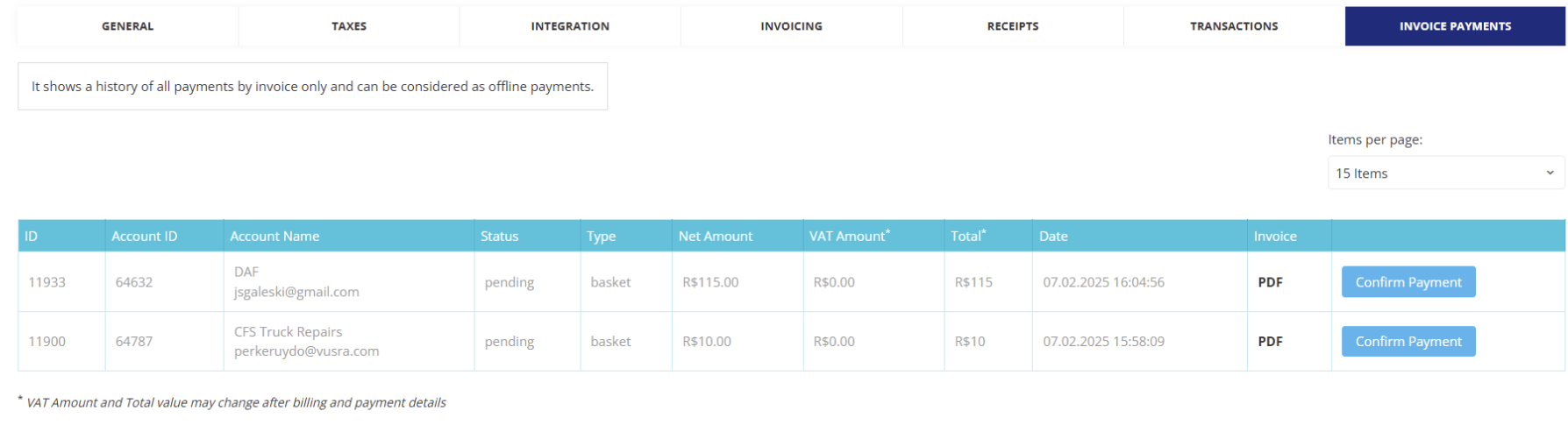Viewport: 1568px width, 432px height.
Task: Select email jsgaleski@gmail.com in first row
Action: coord(296,292)
